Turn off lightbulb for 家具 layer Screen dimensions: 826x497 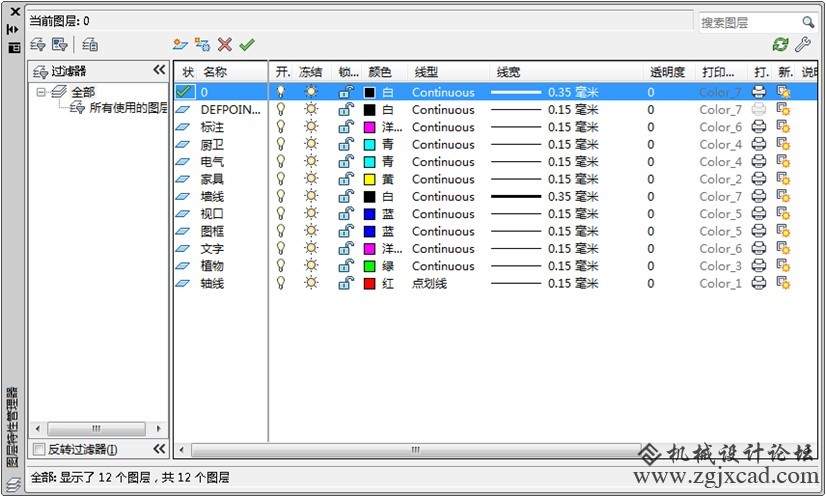coord(281,179)
